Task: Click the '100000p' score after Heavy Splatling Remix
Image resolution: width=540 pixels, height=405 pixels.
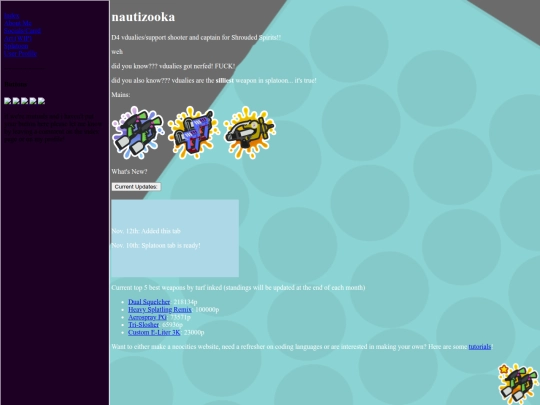Action: tap(207, 310)
